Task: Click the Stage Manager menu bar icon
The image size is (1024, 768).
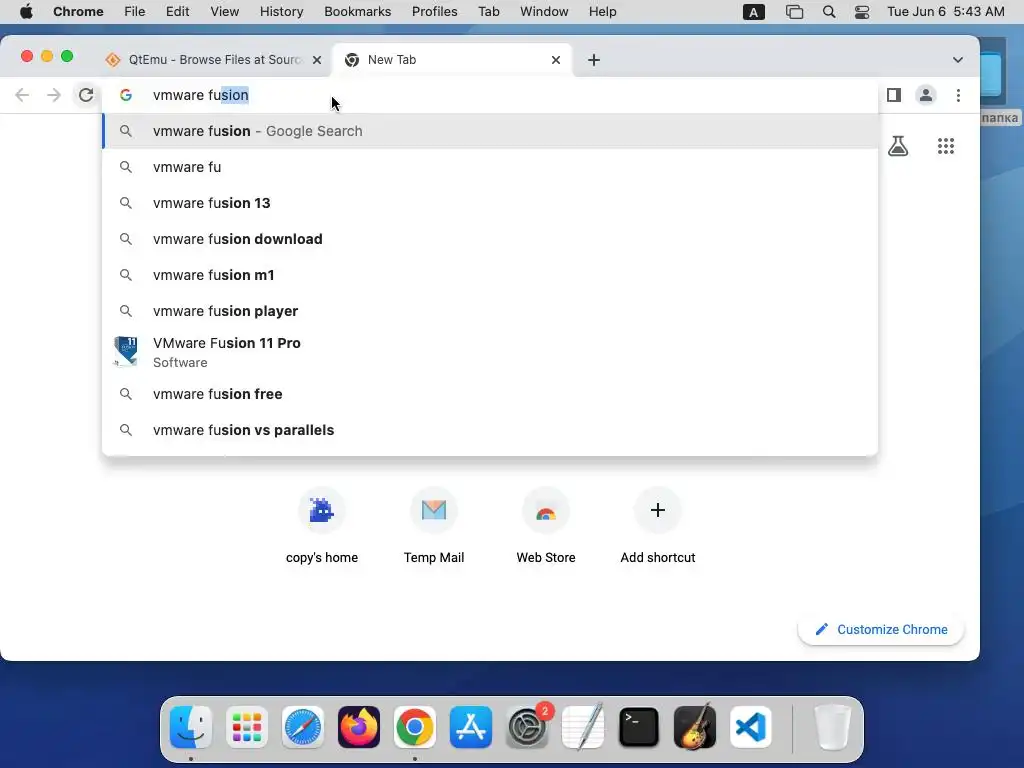Action: [x=794, y=12]
